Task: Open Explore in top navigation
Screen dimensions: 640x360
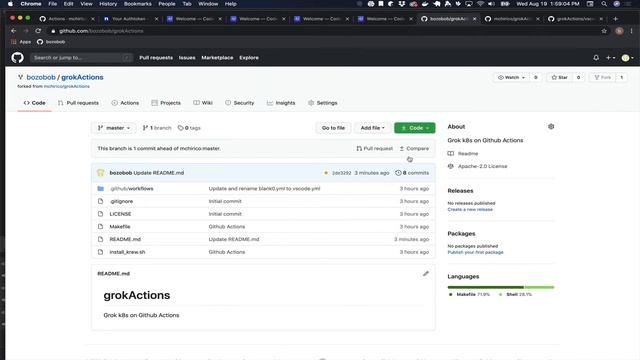Action: [x=249, y=58]
